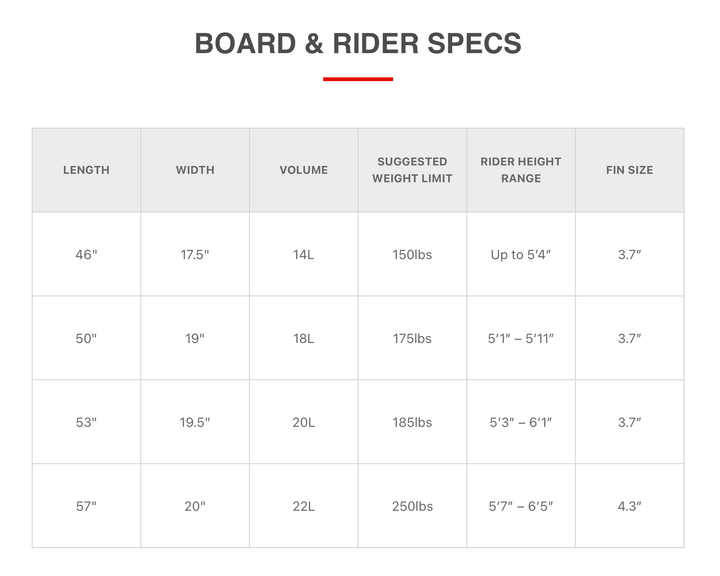Click the 250lbs weight limit cell
Image resolution: width=720 pixels, height=576 pixels.
tap(412, 506)
